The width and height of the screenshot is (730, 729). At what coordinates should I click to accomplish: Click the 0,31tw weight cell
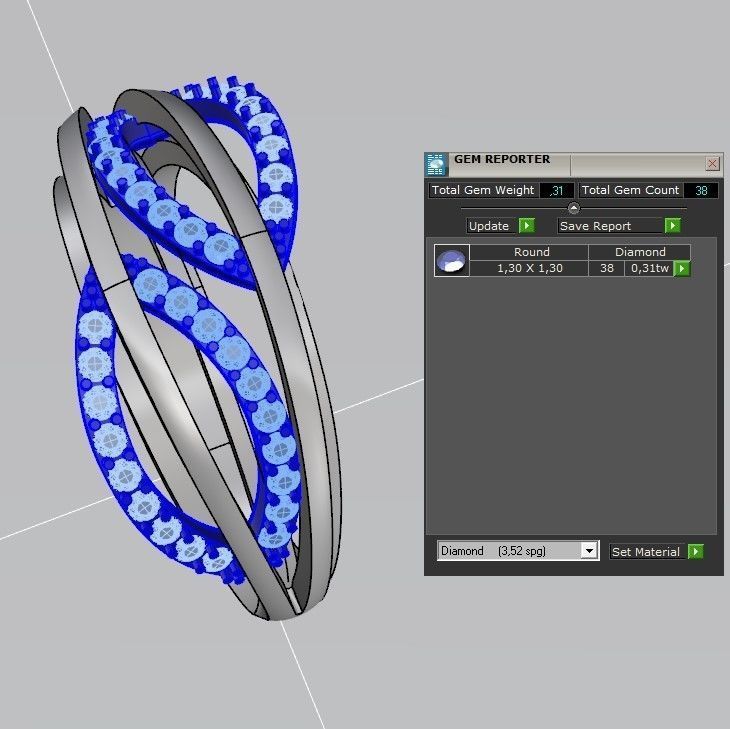pos(649,268)
